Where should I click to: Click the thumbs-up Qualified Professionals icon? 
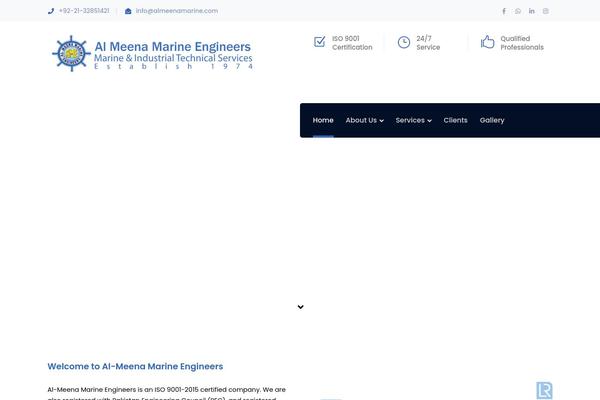(x=488, y=42)
